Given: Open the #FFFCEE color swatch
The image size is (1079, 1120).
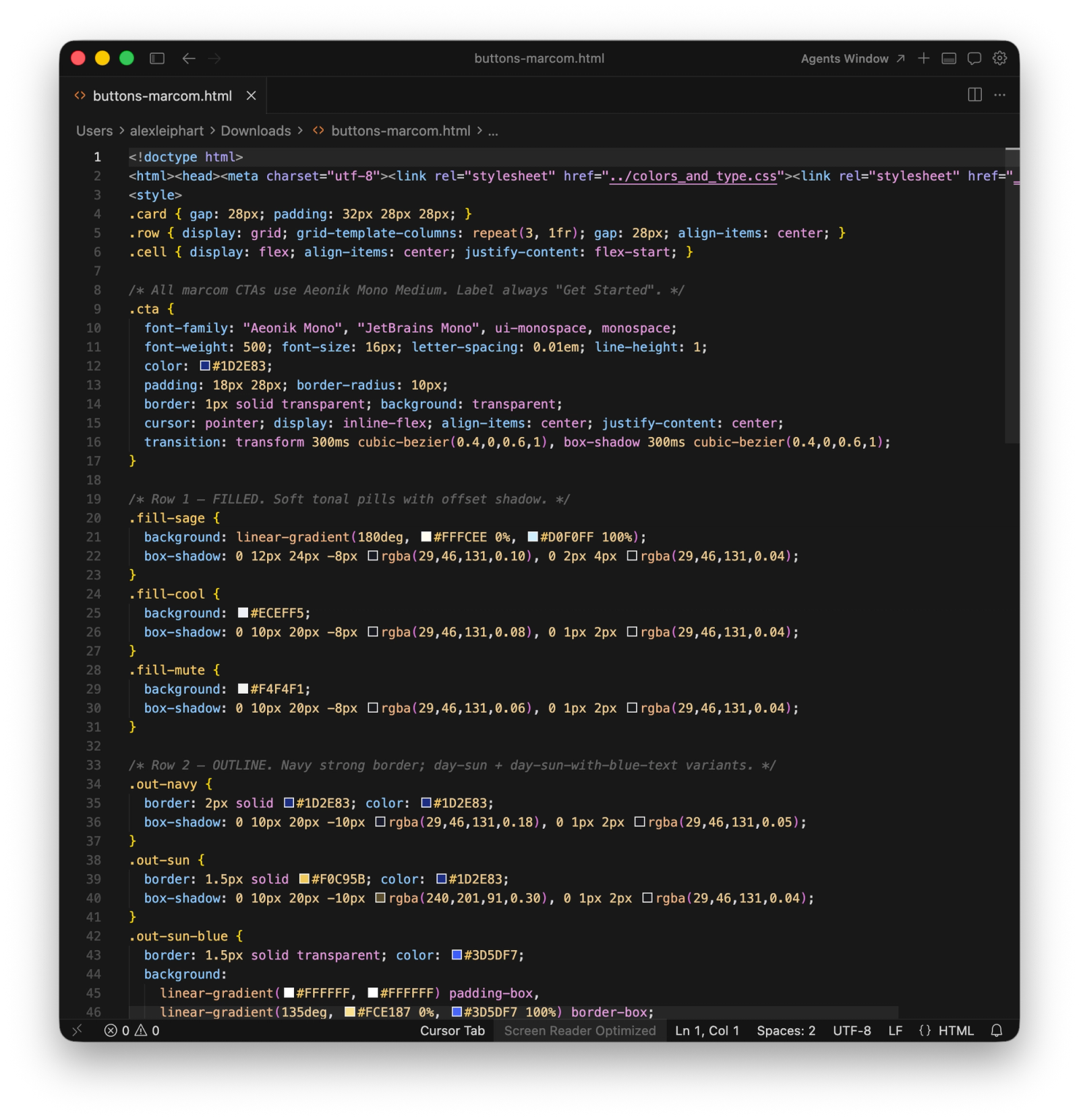Looking at the screenshot, I should 426,537.
